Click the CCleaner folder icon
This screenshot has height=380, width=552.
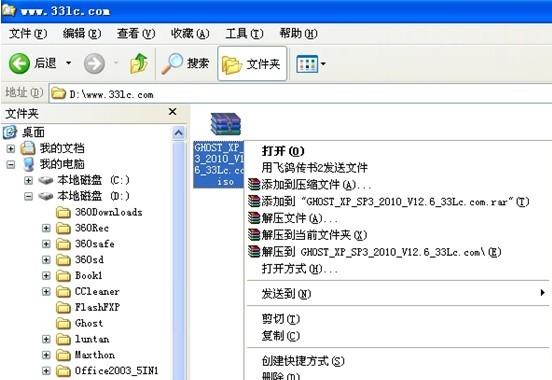click(x=63, y=292)
